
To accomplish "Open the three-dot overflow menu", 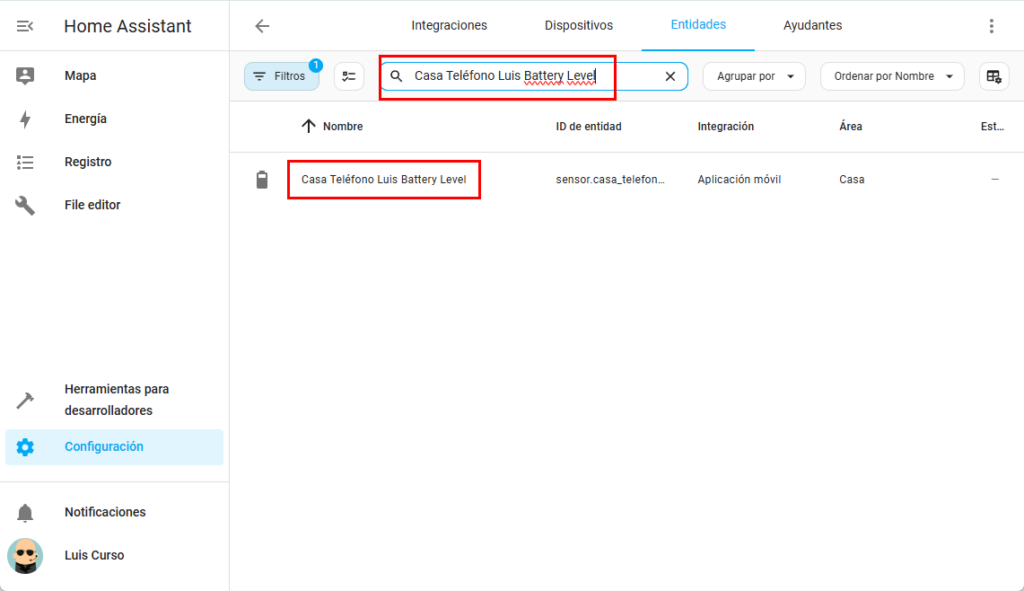I will [x=991, y=26].
